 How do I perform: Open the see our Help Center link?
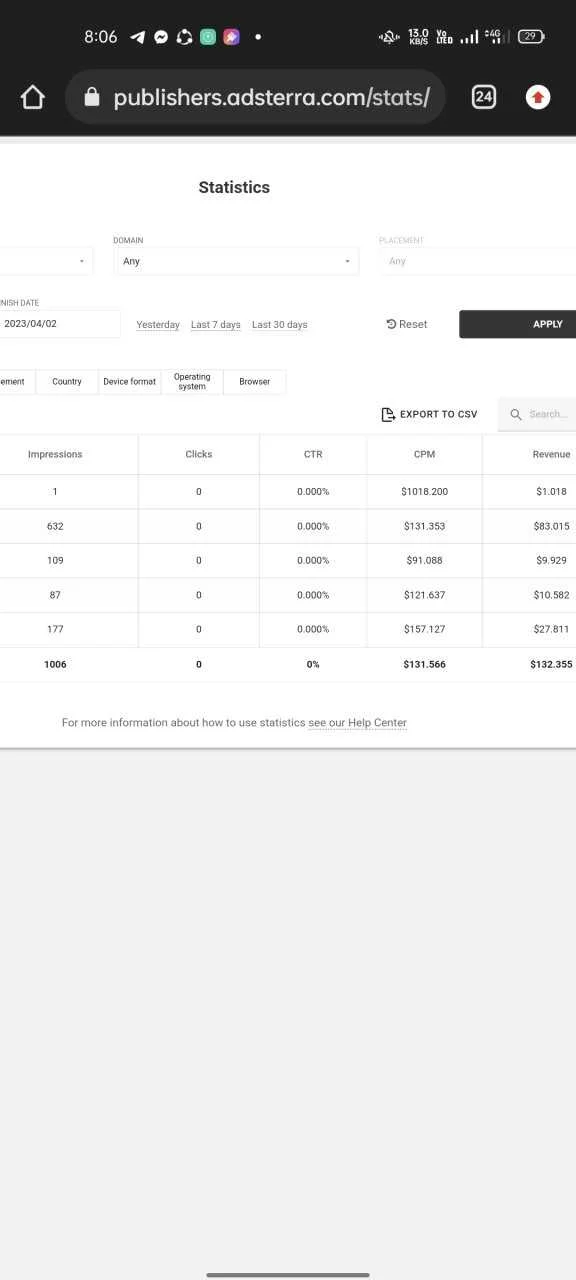point(357,722)
